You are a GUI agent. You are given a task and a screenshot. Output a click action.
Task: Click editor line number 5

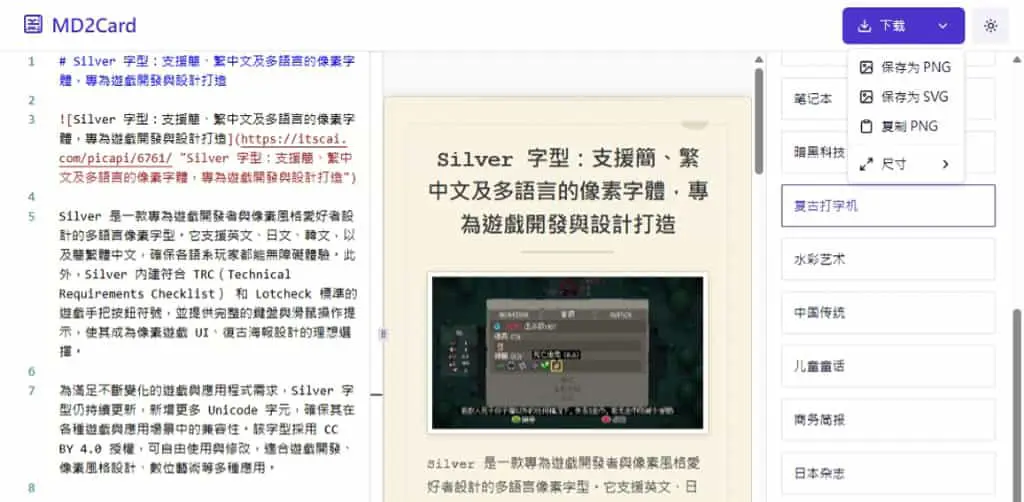click(x=31, y=216)
